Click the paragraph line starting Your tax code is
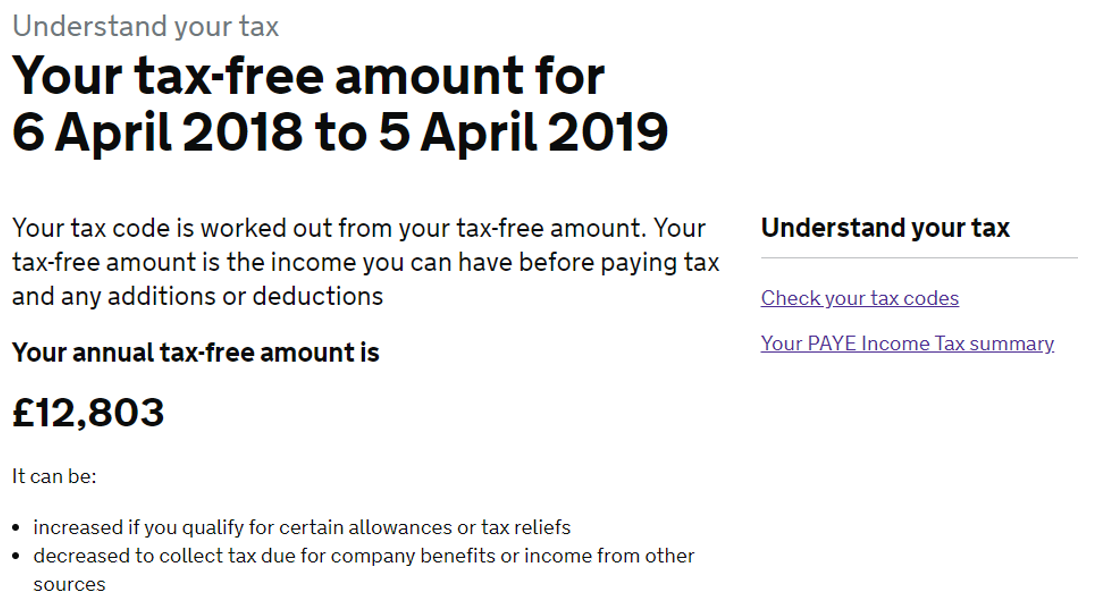1095x610 pixels. point(359,228)
